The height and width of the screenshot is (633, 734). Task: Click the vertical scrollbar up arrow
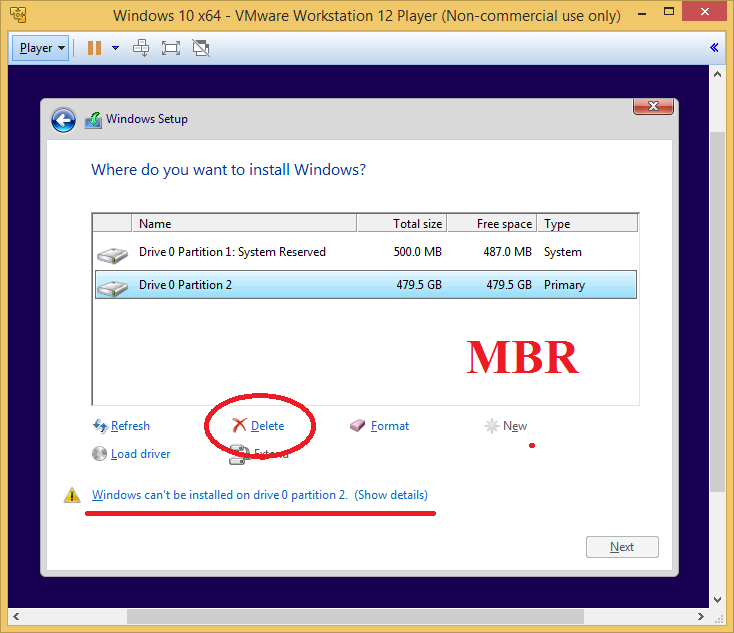(x=717, y=74)
